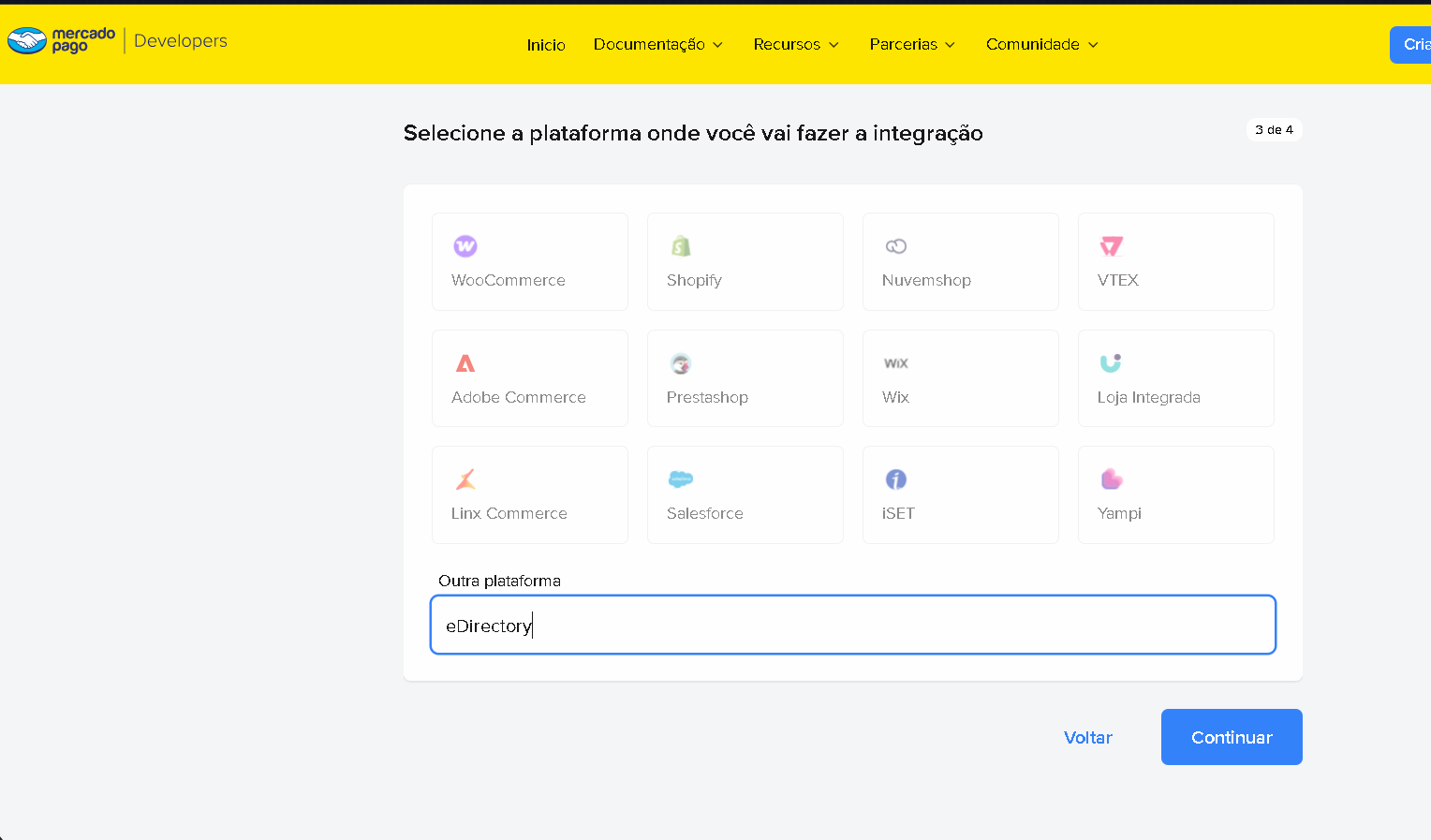Select the VTEX platform label
Image resolution: width=1431 pixels, height=840 pixels.
(1118, 280)
